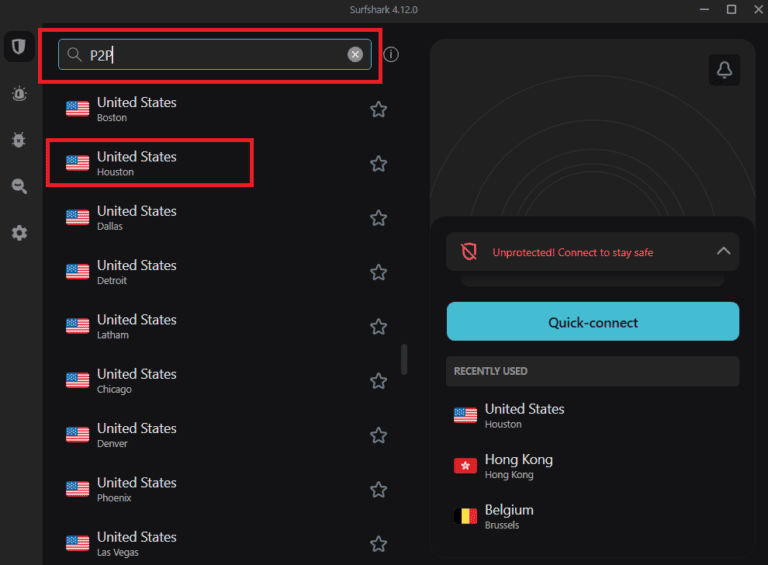The height and width of the screenshot is (565, 768).
Task: Connect to United States Dallas server
Action: click(136, 217)
